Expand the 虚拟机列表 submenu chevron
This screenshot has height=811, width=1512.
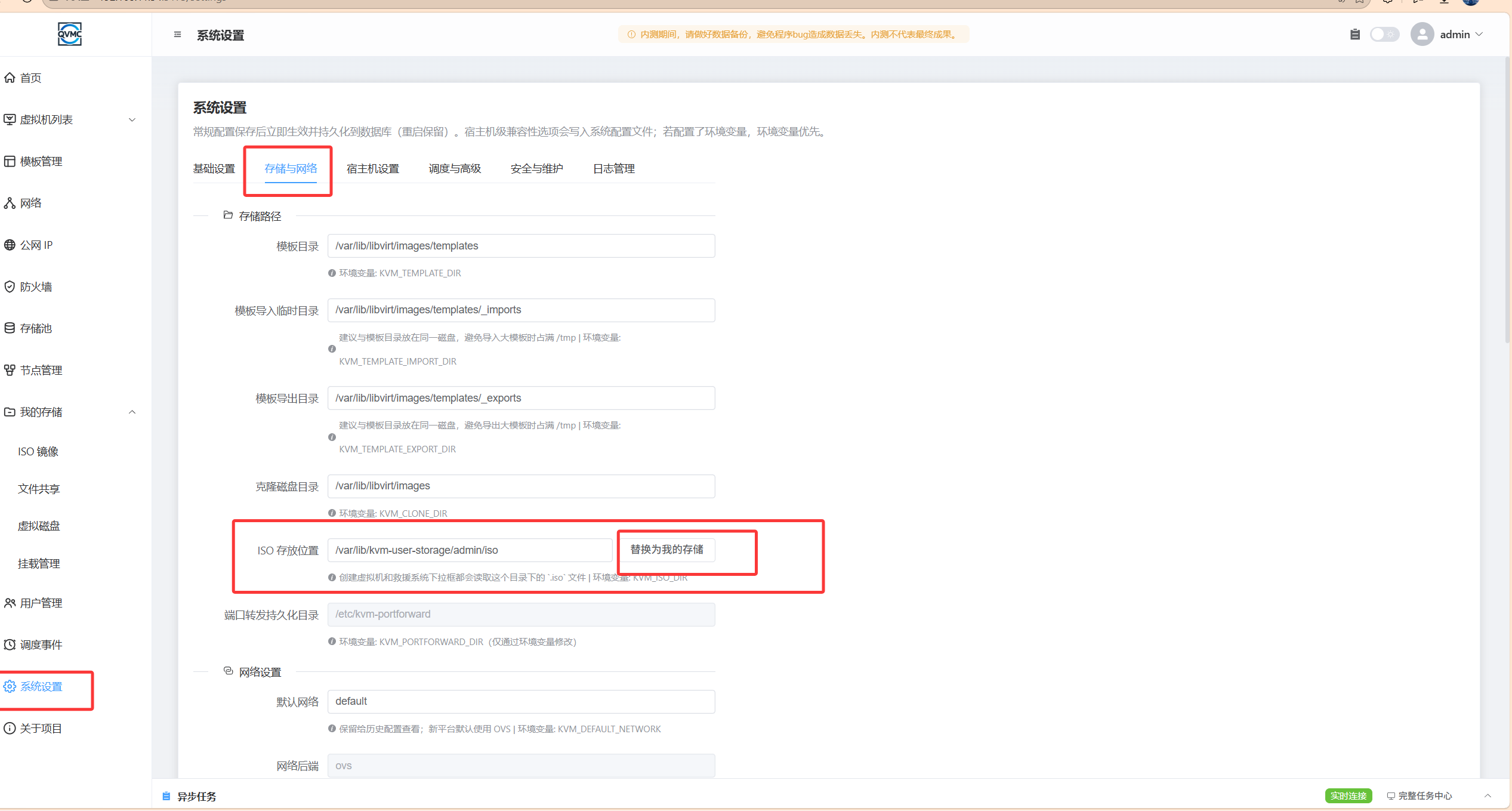tap(132, 120)
